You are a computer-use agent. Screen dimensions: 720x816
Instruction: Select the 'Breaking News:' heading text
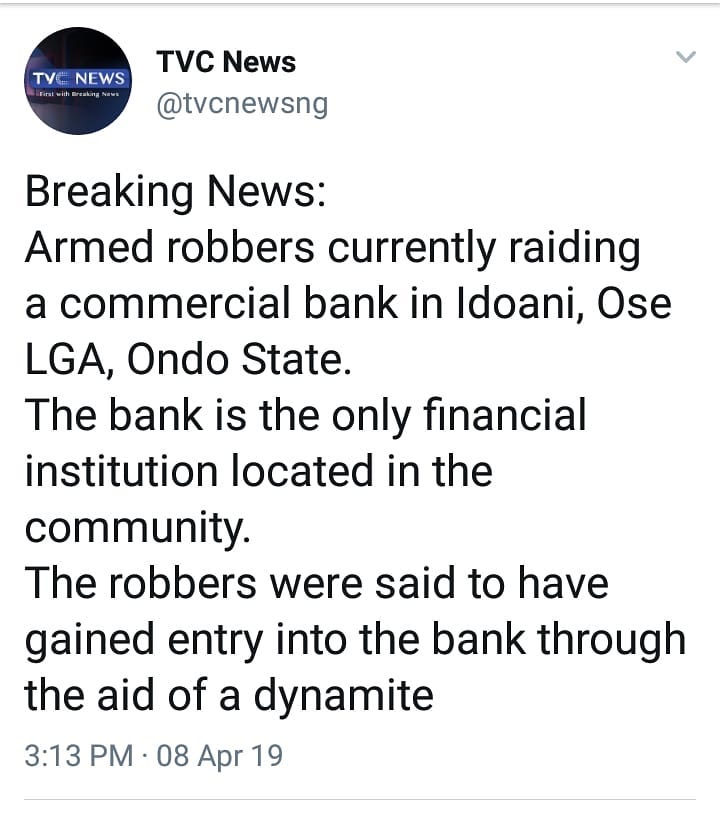click(x=174, y=191)
